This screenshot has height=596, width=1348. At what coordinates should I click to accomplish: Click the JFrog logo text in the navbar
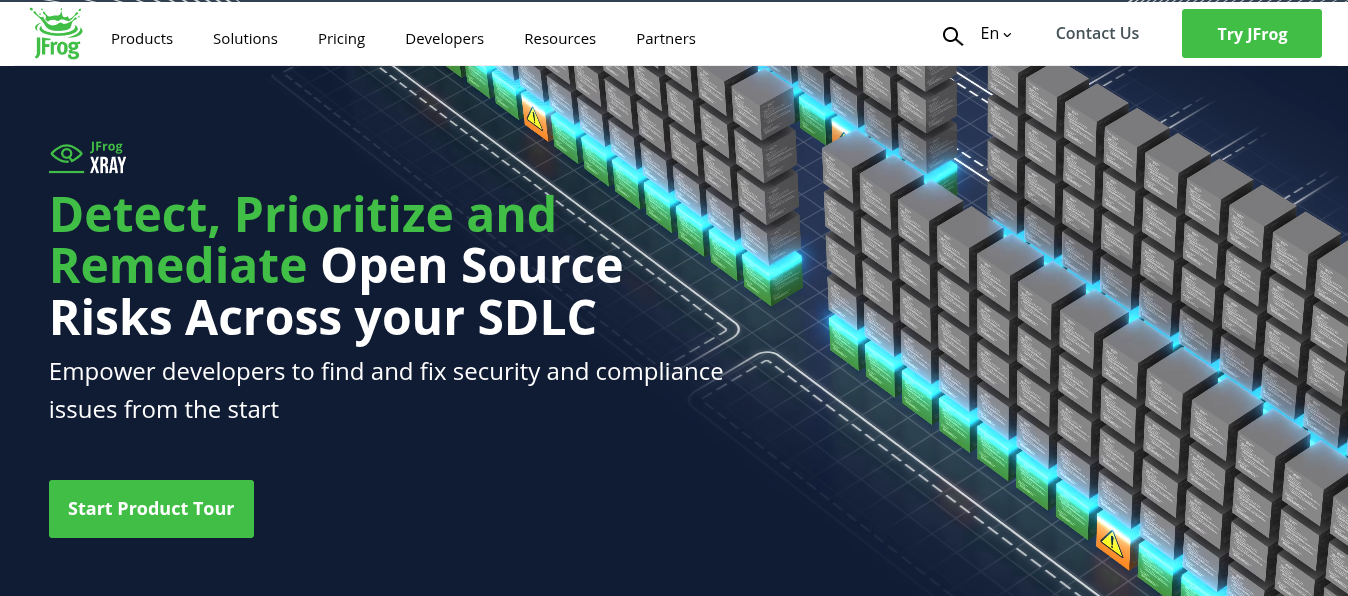click(56, 48)
